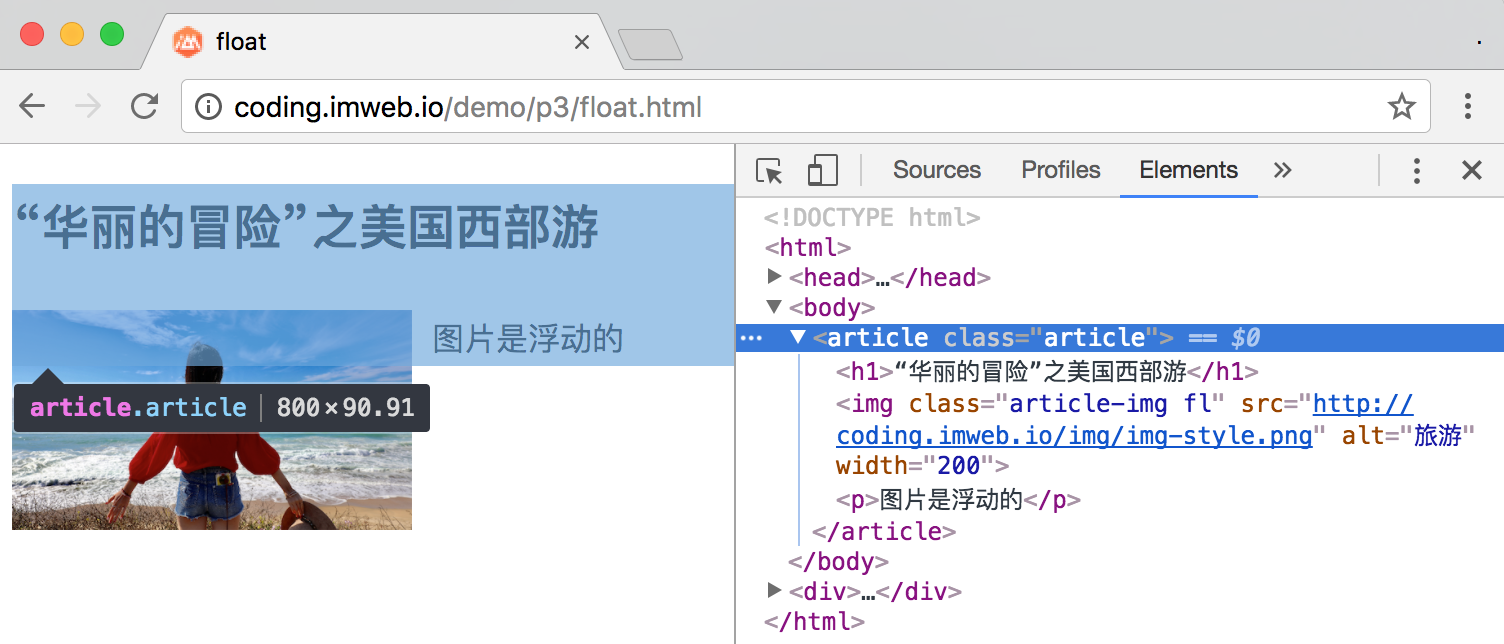Click the floated travel photo

212,420
